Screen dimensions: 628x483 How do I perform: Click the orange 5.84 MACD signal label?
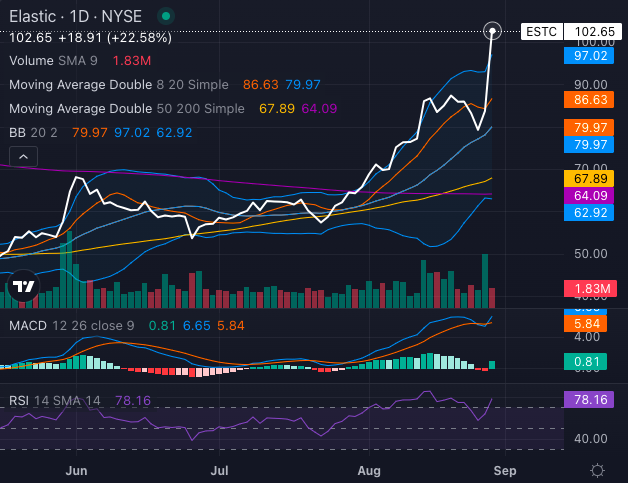585,324
